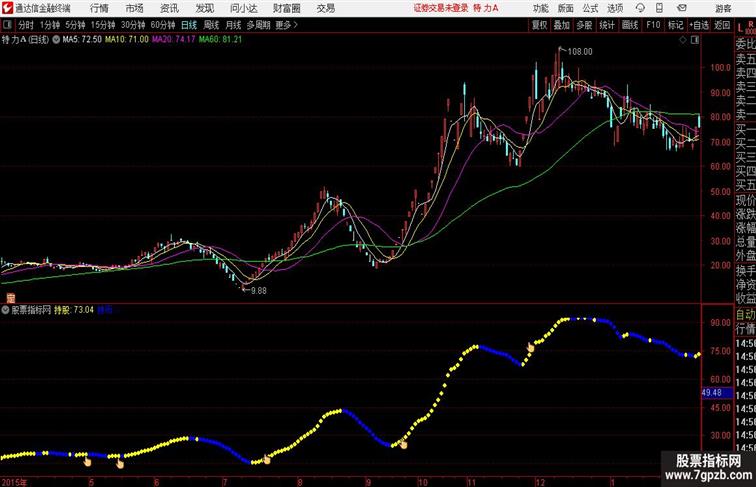Click the 复权 toolbar button
The image size is (756, 487).
coord(539,25)
